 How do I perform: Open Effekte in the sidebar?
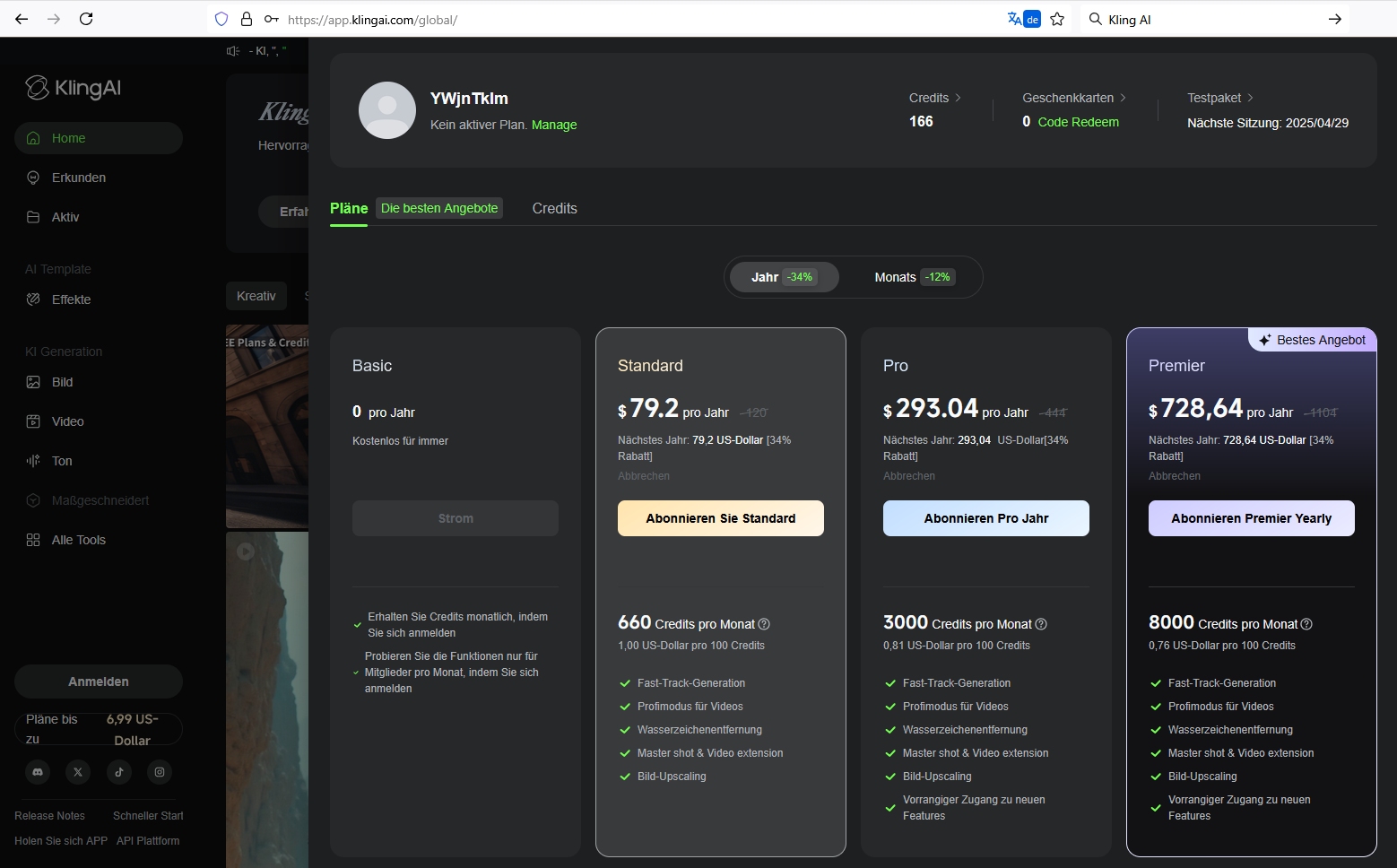click(99, 299)
